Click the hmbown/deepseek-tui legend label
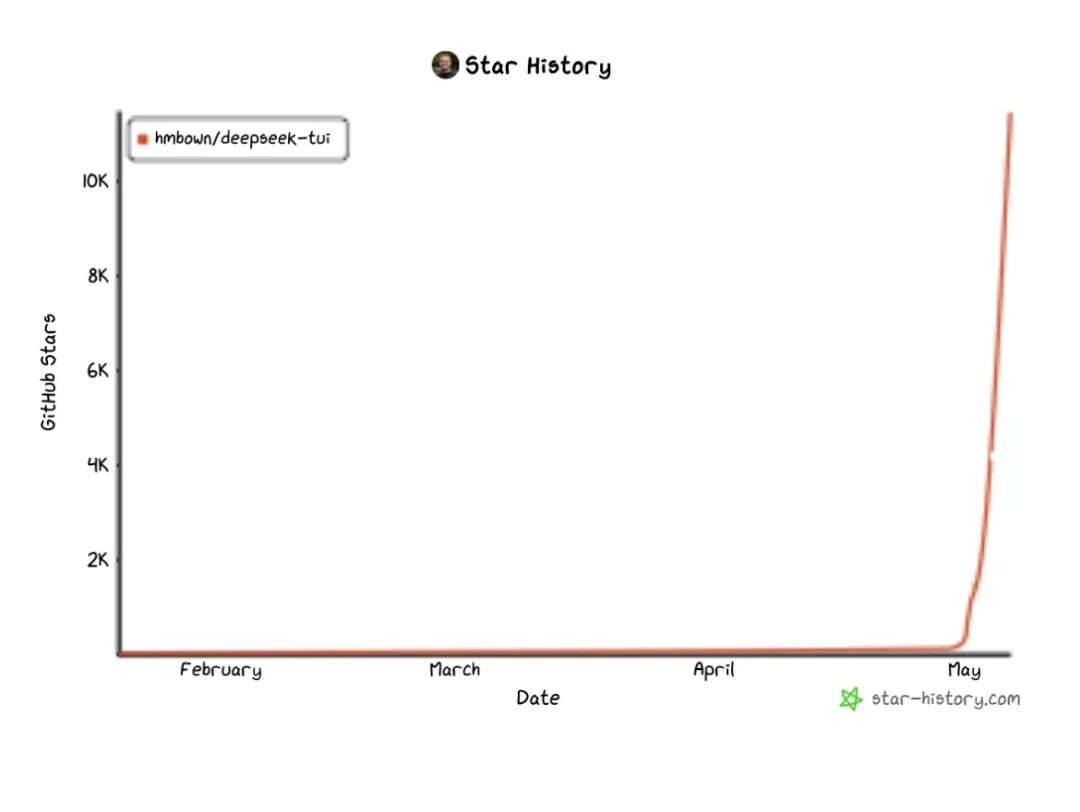1080x812 pixels. pyautogui.click(x=242, y=138)
